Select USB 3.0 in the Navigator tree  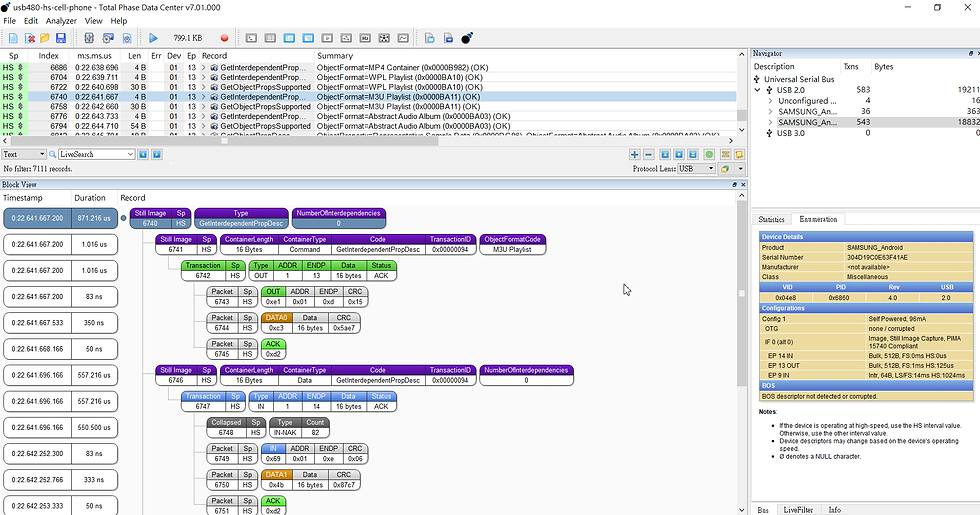pyautogui.click(x=791, y=132)
